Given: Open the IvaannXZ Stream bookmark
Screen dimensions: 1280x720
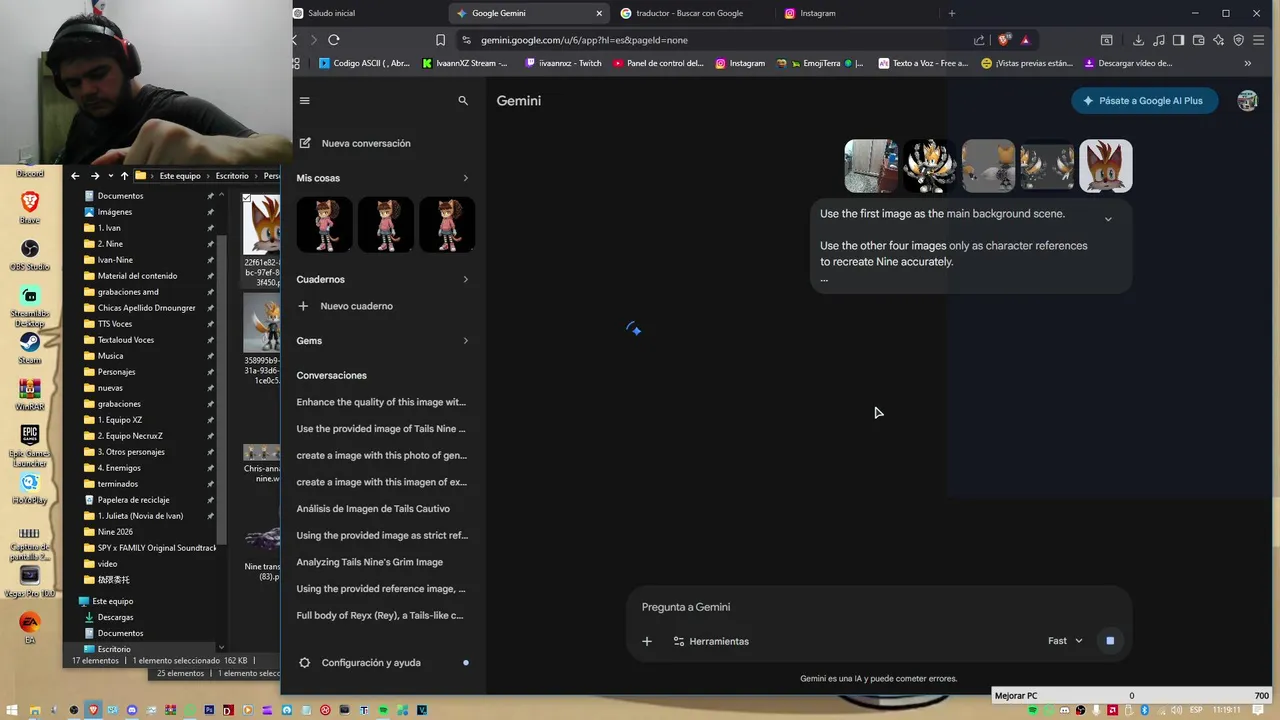Looking at the screenshot, I should [x=465, y=63].
